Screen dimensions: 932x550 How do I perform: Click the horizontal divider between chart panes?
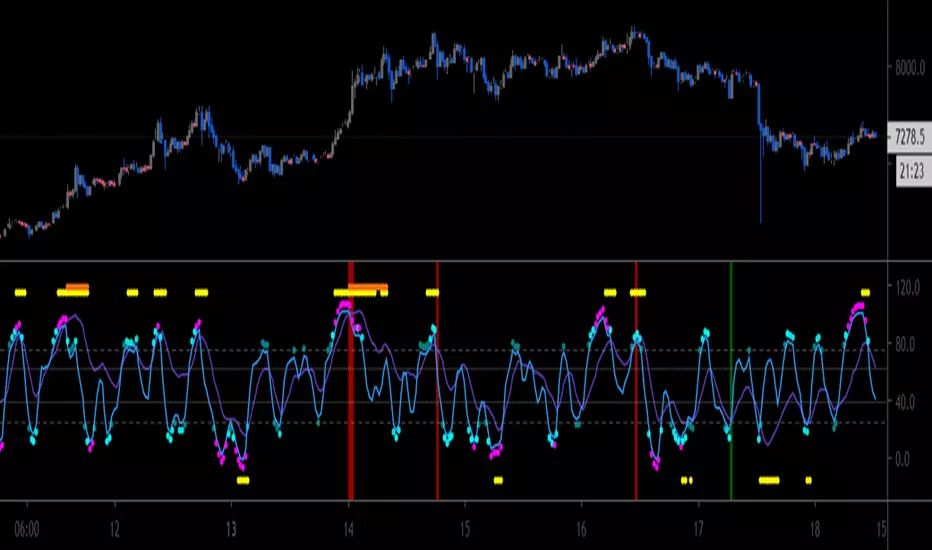tap(443, 261)
